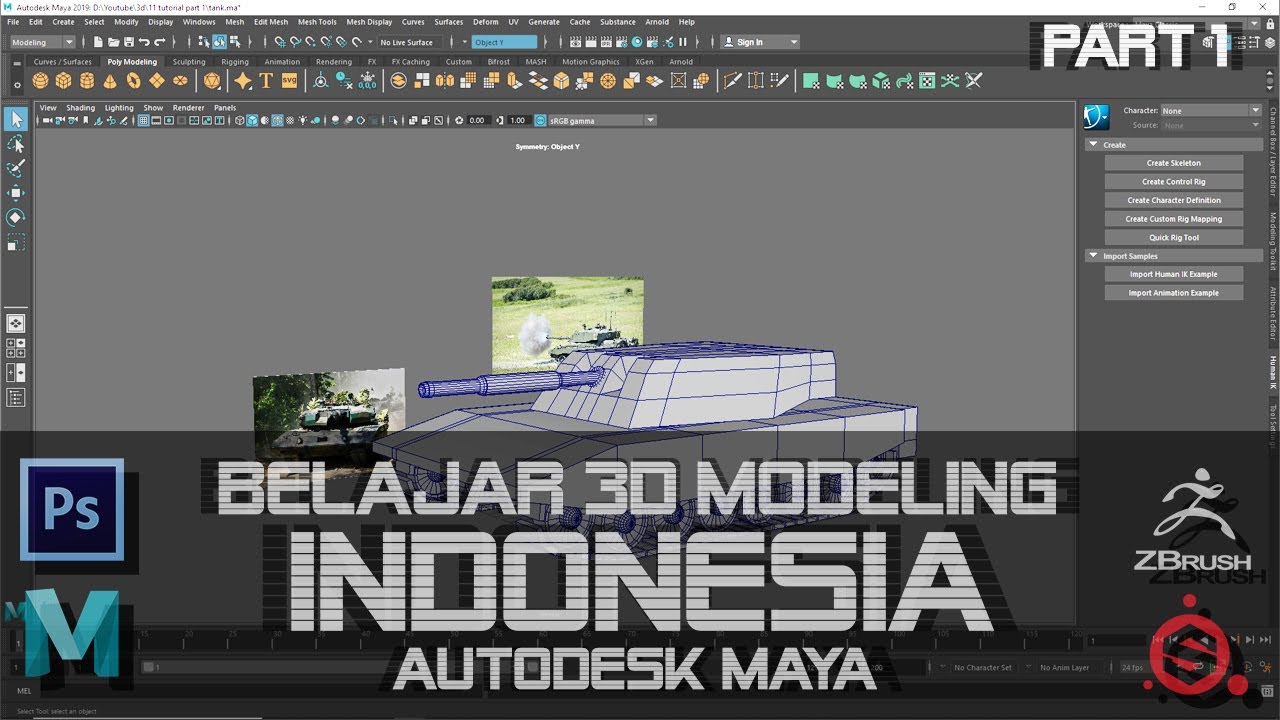Click the Open Scene folder icon
This screenshot has height=720, width=1280.
[113, 42]
